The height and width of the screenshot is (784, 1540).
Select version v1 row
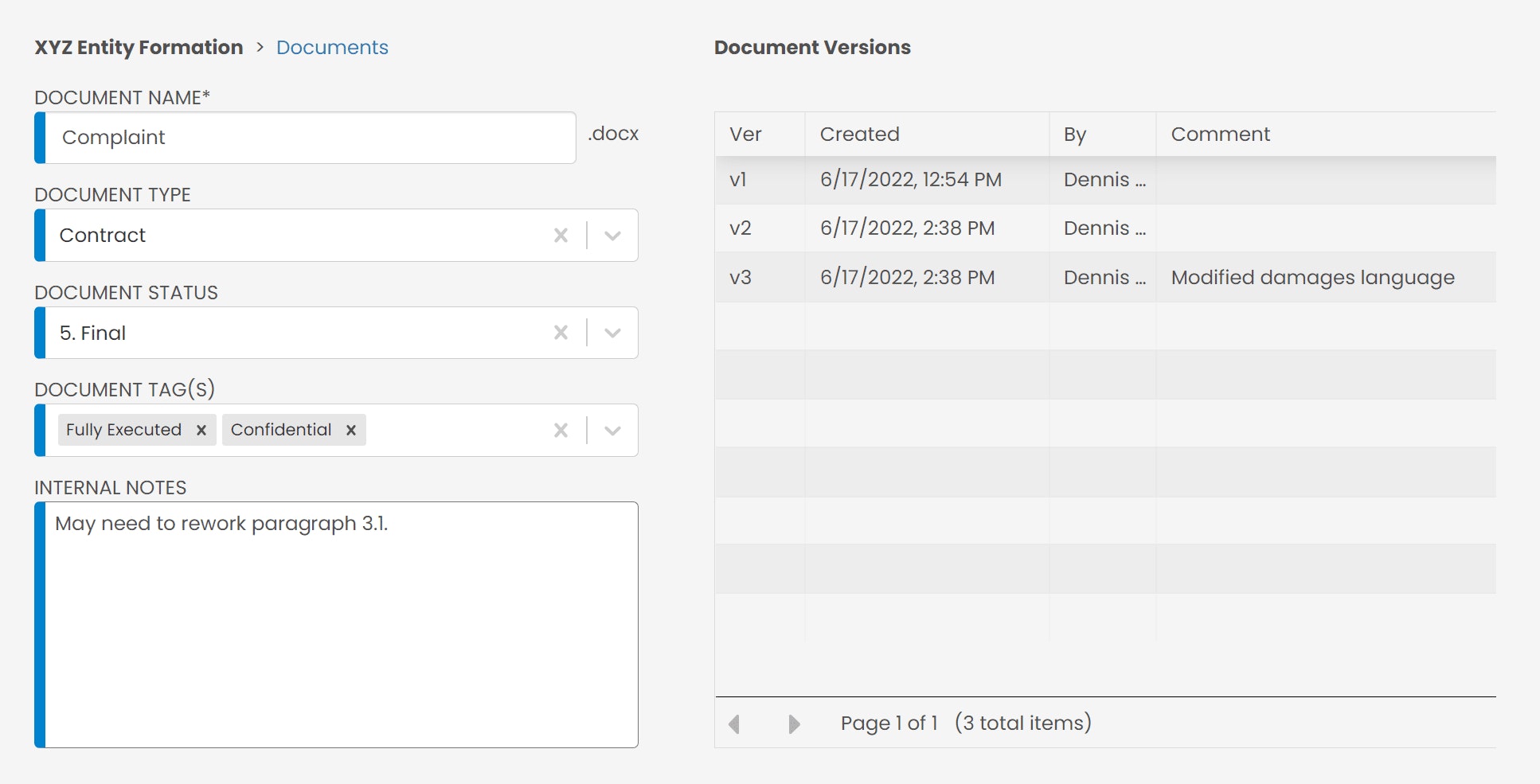point(1105,180)
